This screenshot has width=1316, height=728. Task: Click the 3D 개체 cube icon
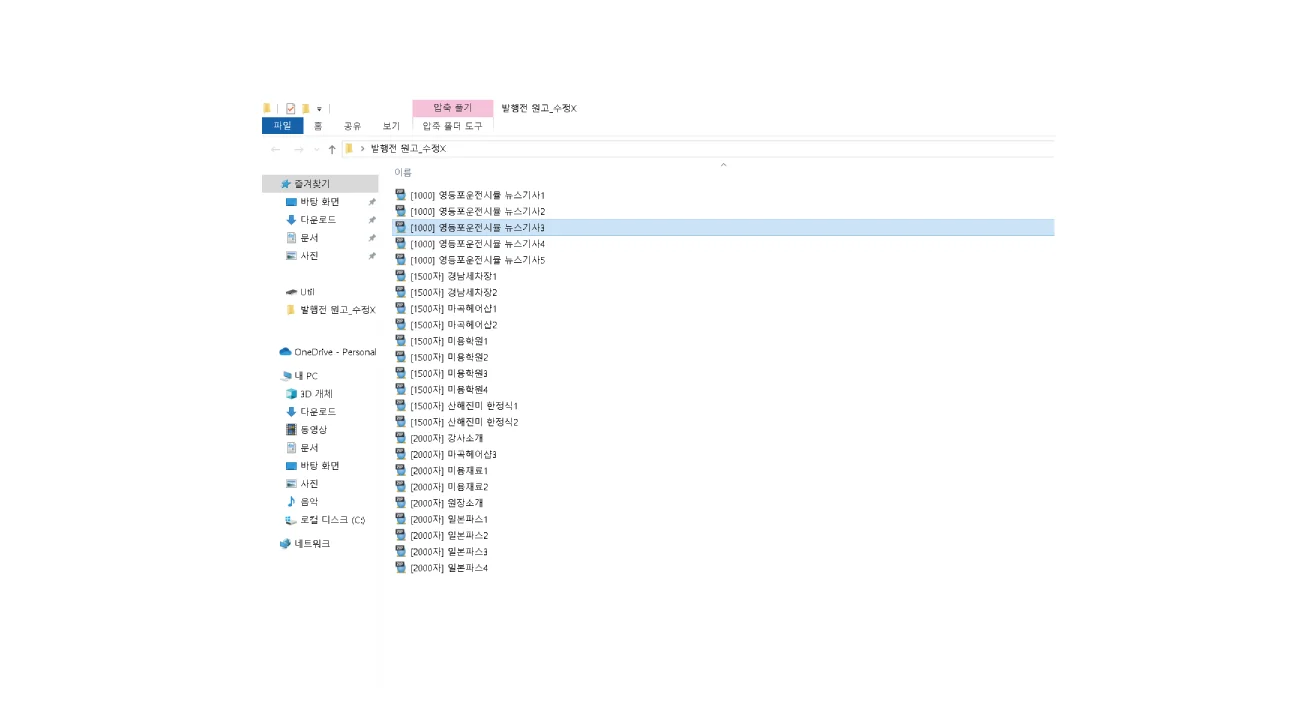[291, 394]
